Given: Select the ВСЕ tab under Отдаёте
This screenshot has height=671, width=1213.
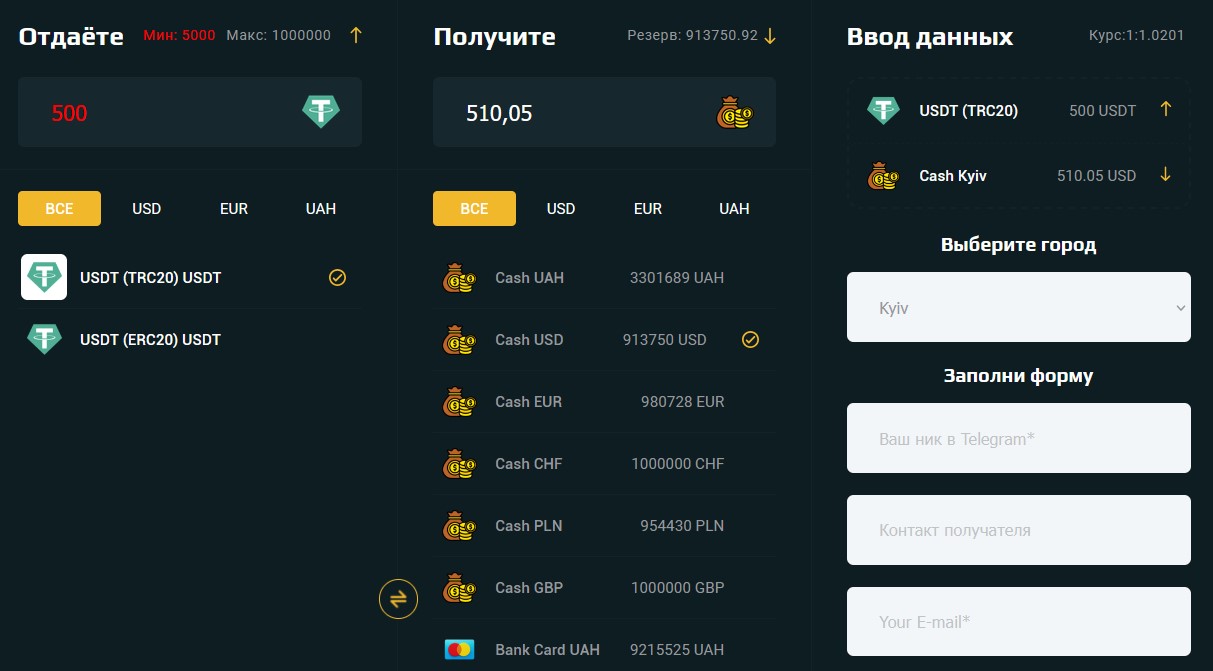Looking at the screenshot, I should (59, 208).
